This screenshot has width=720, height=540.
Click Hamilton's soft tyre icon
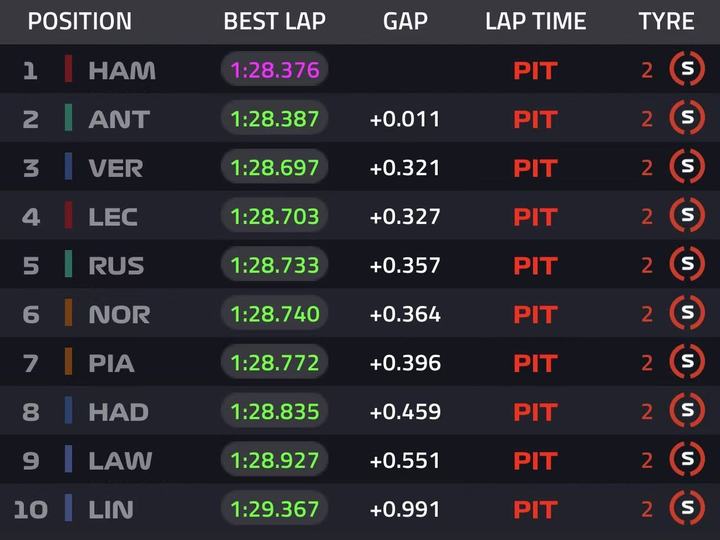(687, 69)
